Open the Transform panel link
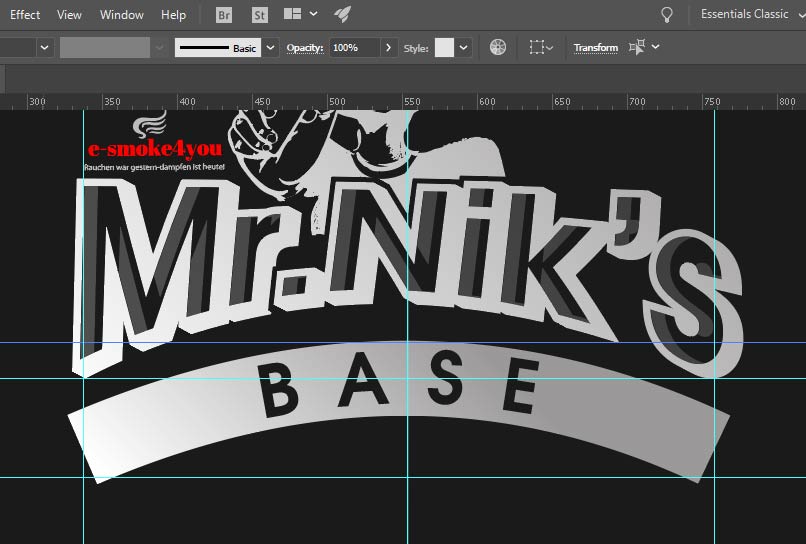Screen dimensions: 806x544 596,47
